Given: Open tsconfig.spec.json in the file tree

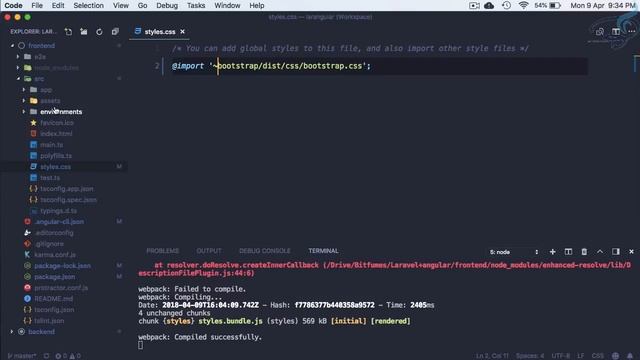Looking at the screenshot, I should coord(68,200).
